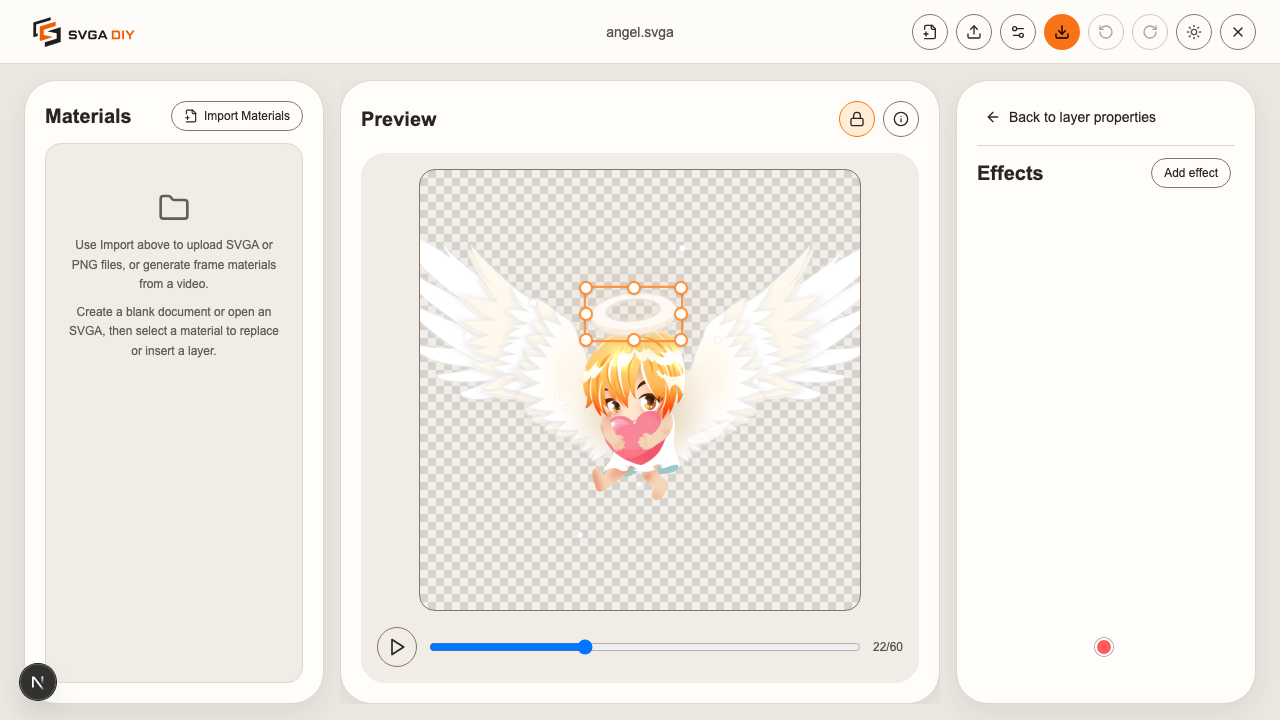Play the animation preview
The width and height of the screenshot is (1280, 720).
(397, 647)
